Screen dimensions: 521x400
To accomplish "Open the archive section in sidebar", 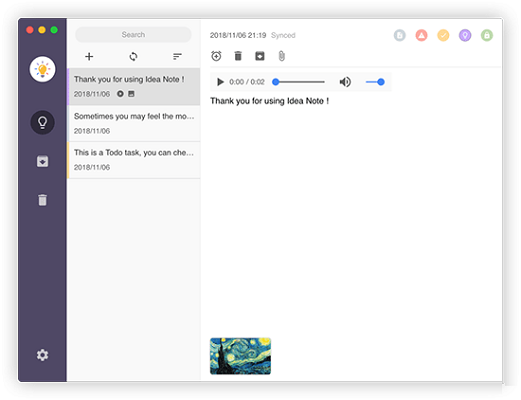I will 42,162.
